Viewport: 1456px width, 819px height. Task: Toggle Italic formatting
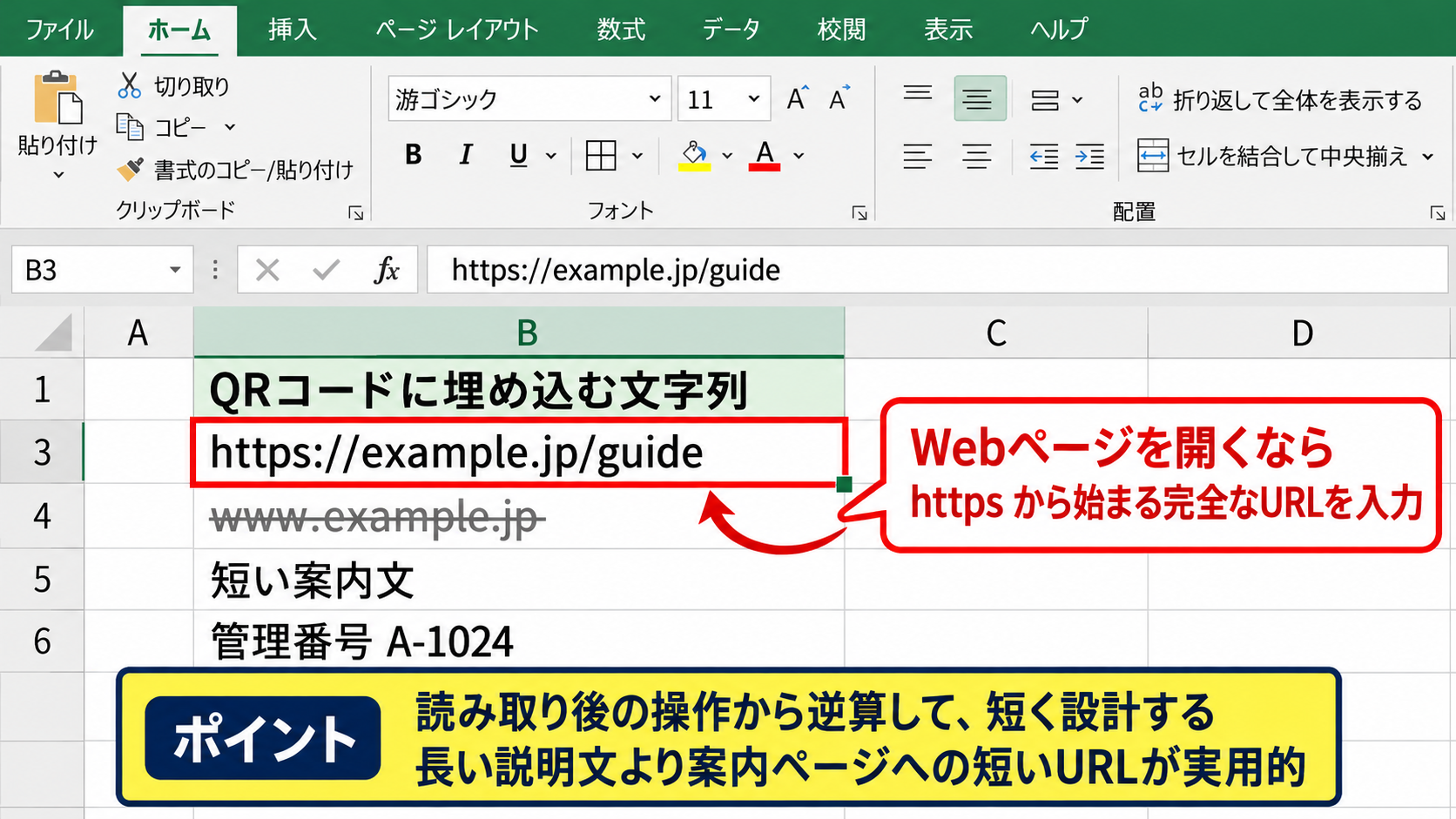click(x=466, y=155)
